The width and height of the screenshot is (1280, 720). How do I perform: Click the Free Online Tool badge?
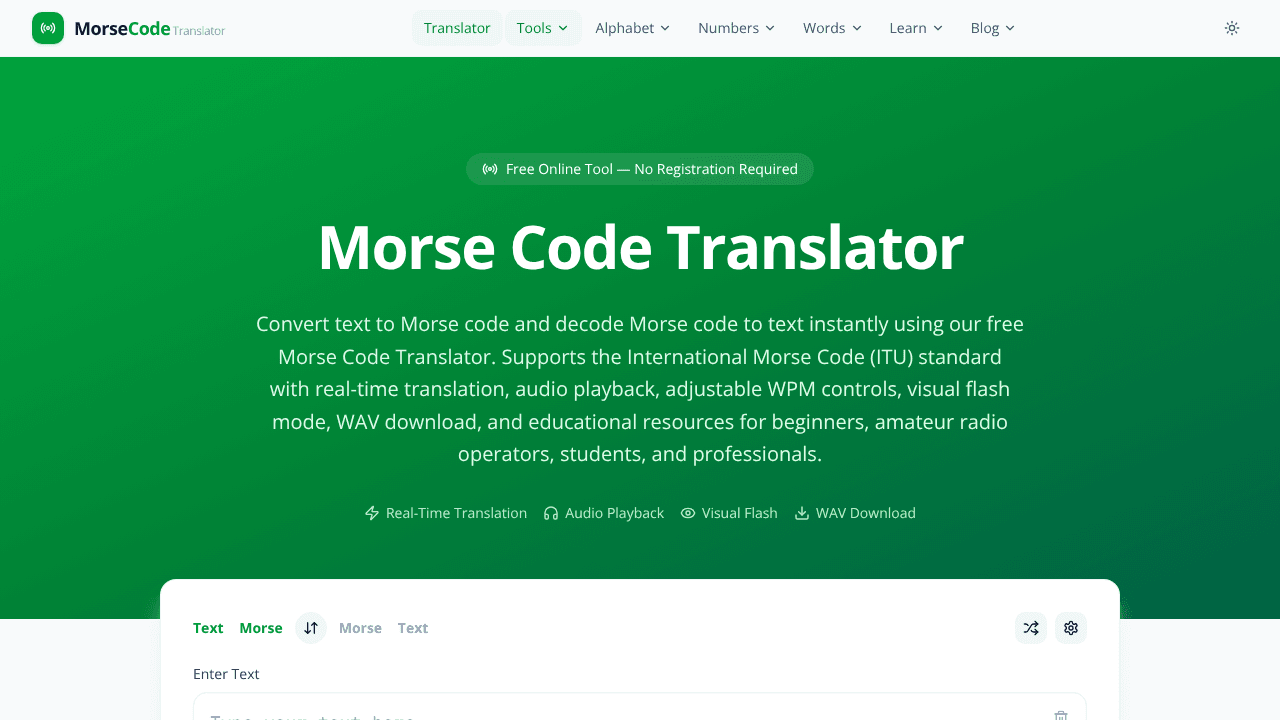(640, 169)
